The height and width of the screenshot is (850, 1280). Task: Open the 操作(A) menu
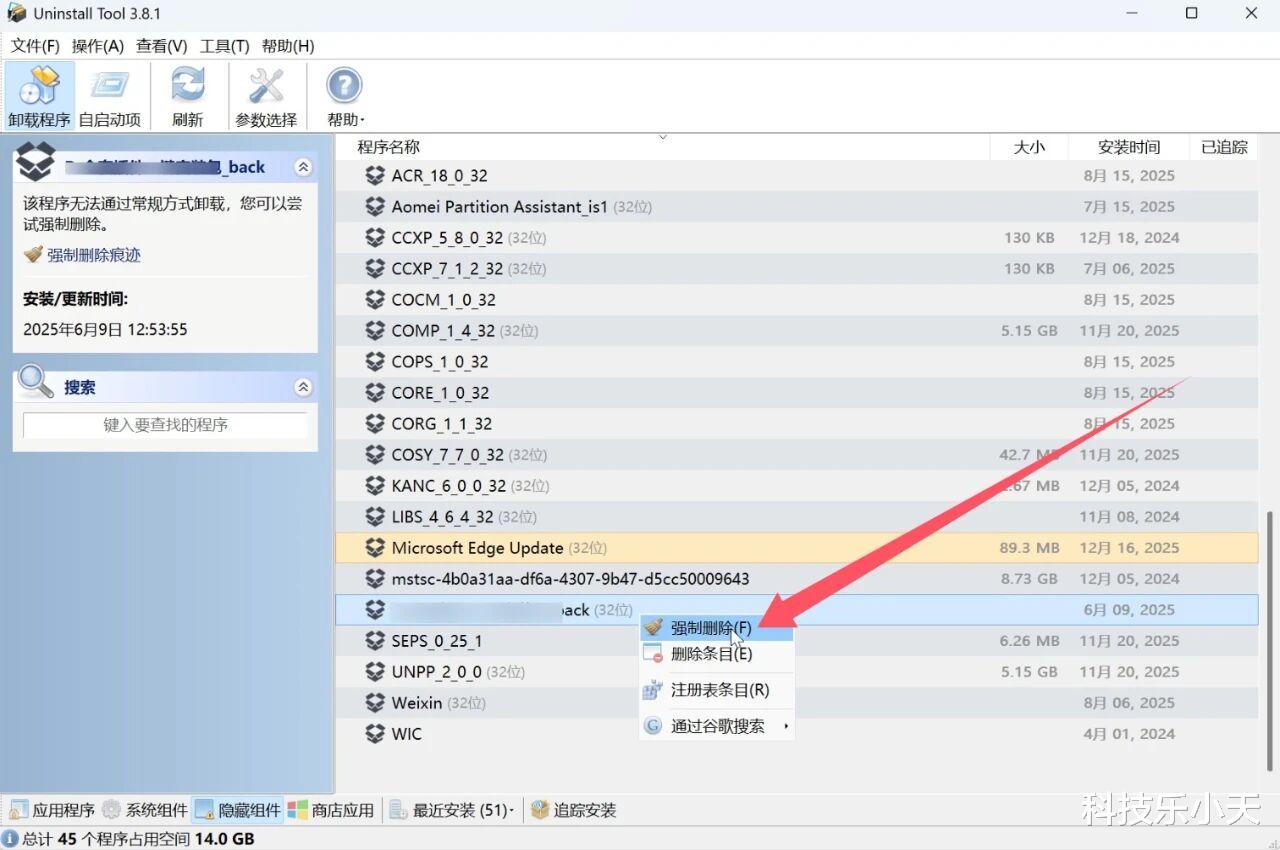[x=98, y=46]
